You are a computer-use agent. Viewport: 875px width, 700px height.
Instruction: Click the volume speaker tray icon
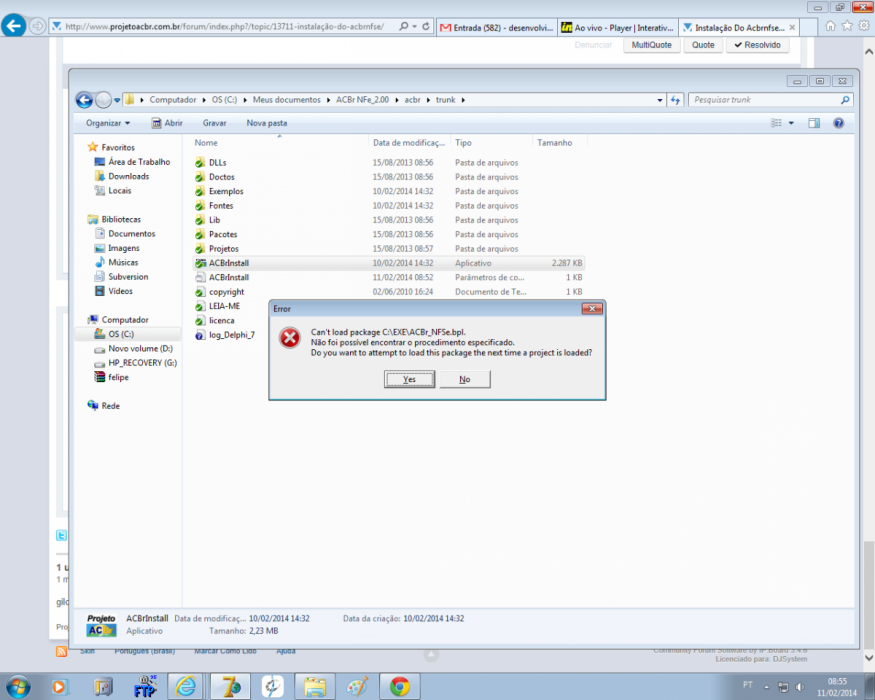click(800, 687)
